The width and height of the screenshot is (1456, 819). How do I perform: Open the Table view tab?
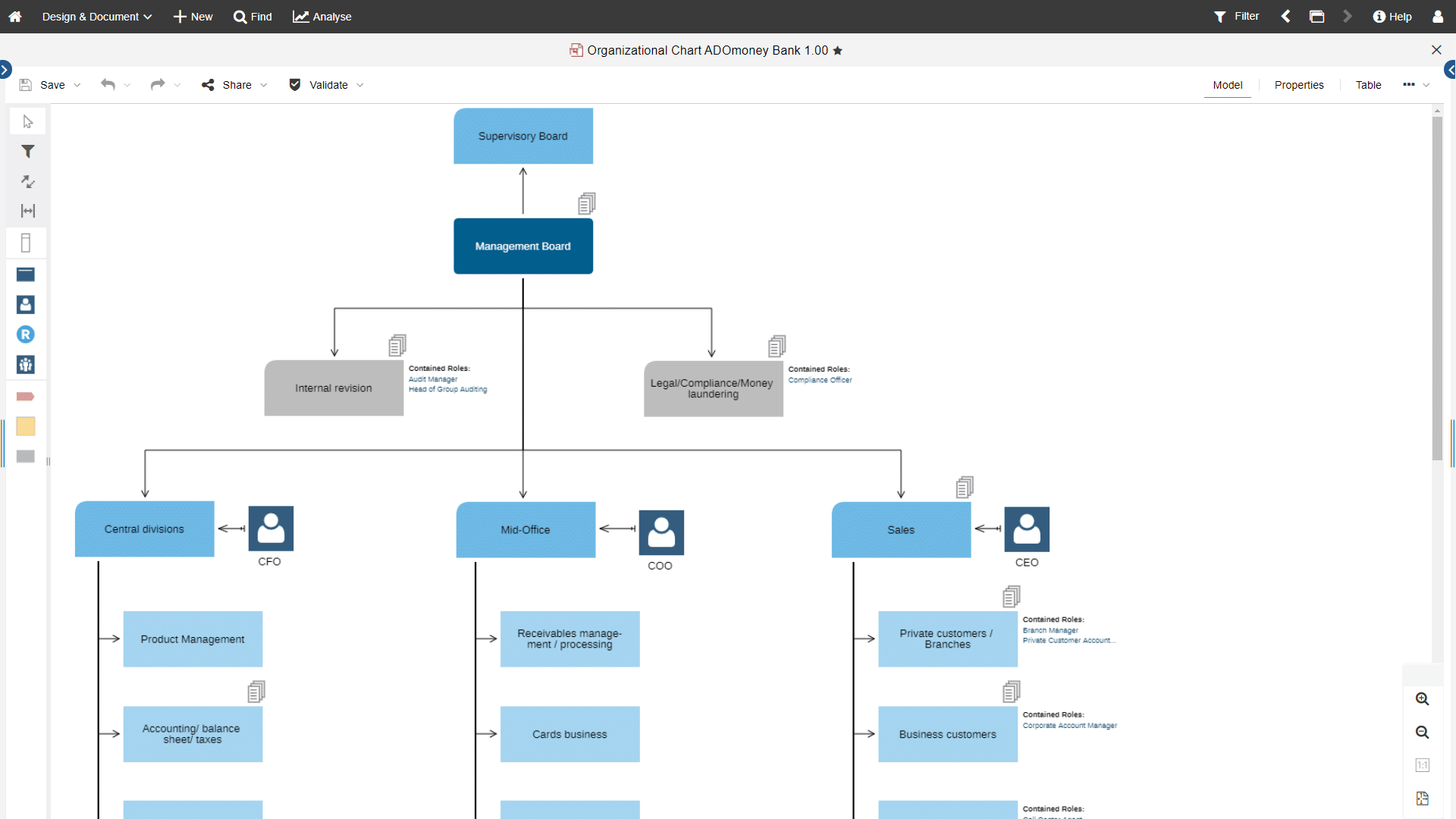click(1369, 85)
